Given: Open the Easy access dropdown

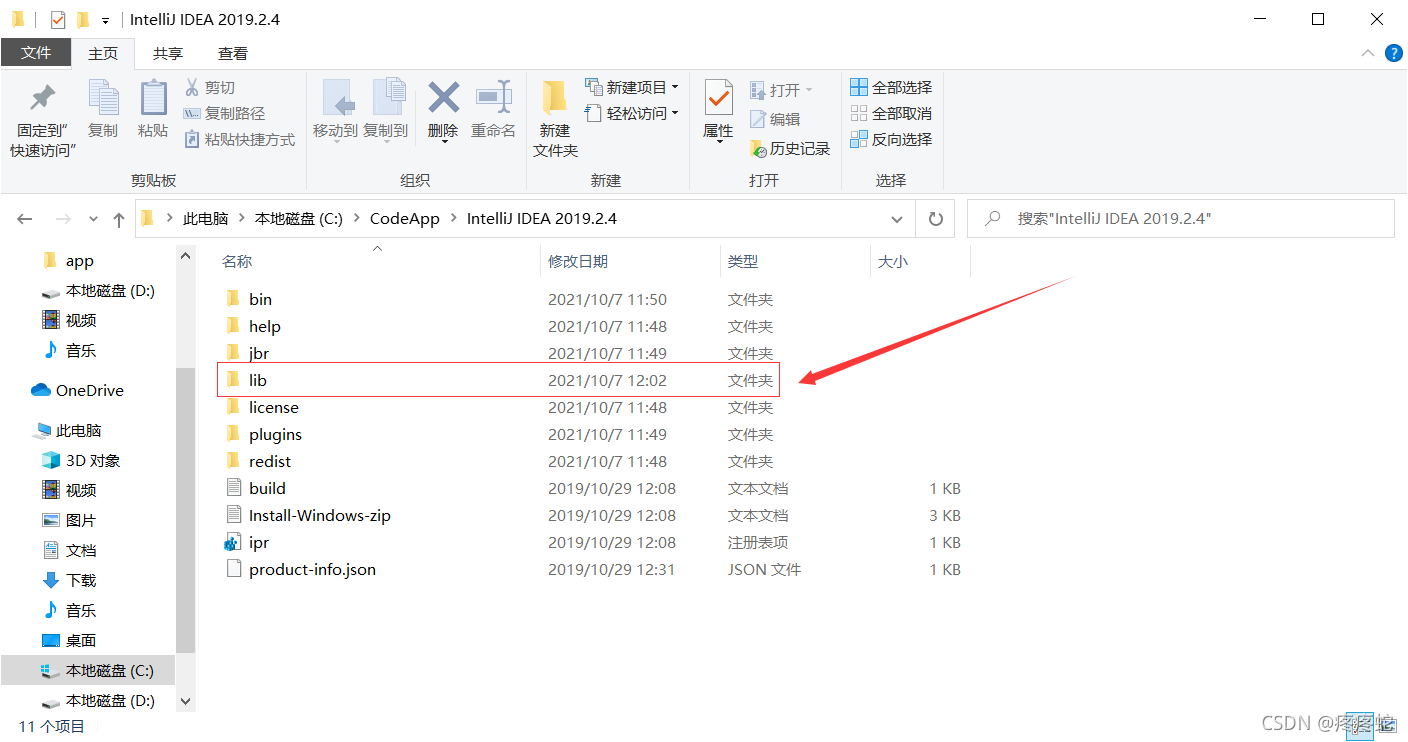Looking at the screenshot, I should tap(632, 113).
